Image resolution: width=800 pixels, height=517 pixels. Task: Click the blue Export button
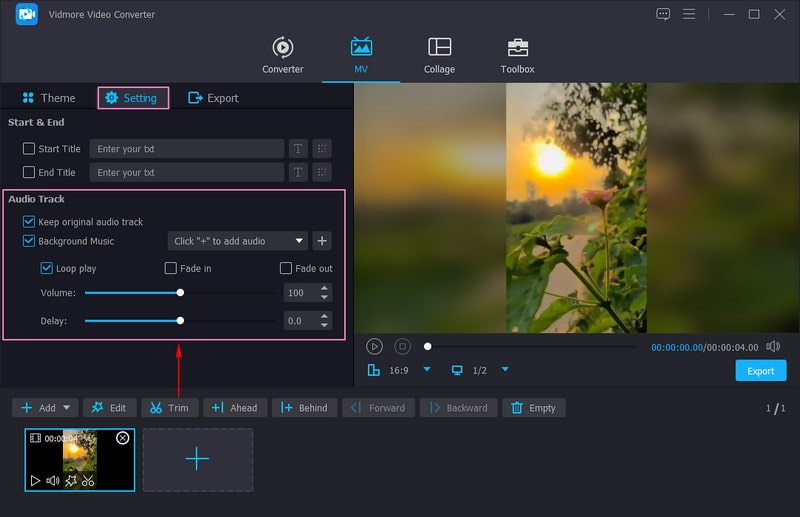[x=760, y=371]
